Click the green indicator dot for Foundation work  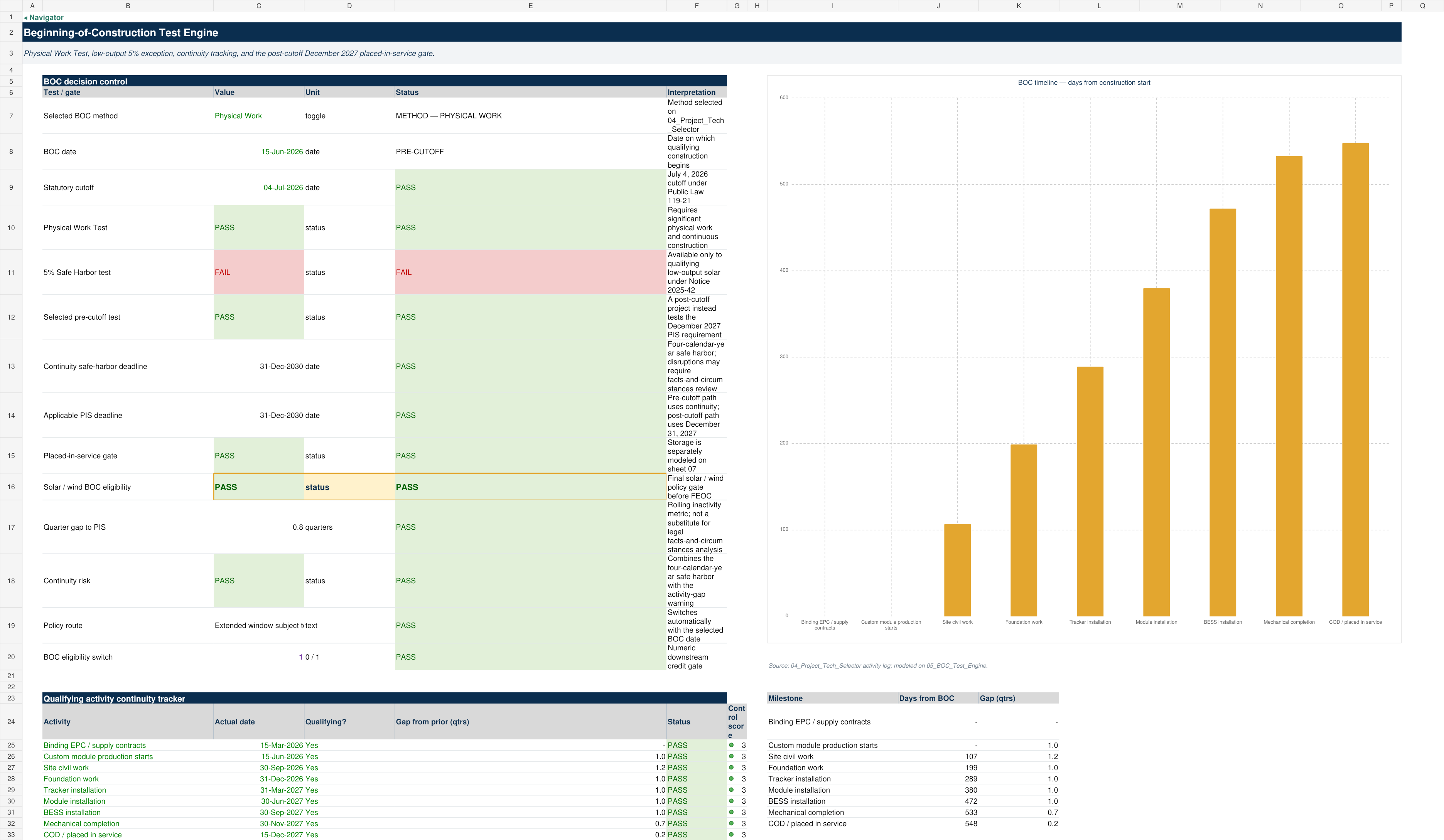coord(731,778)
